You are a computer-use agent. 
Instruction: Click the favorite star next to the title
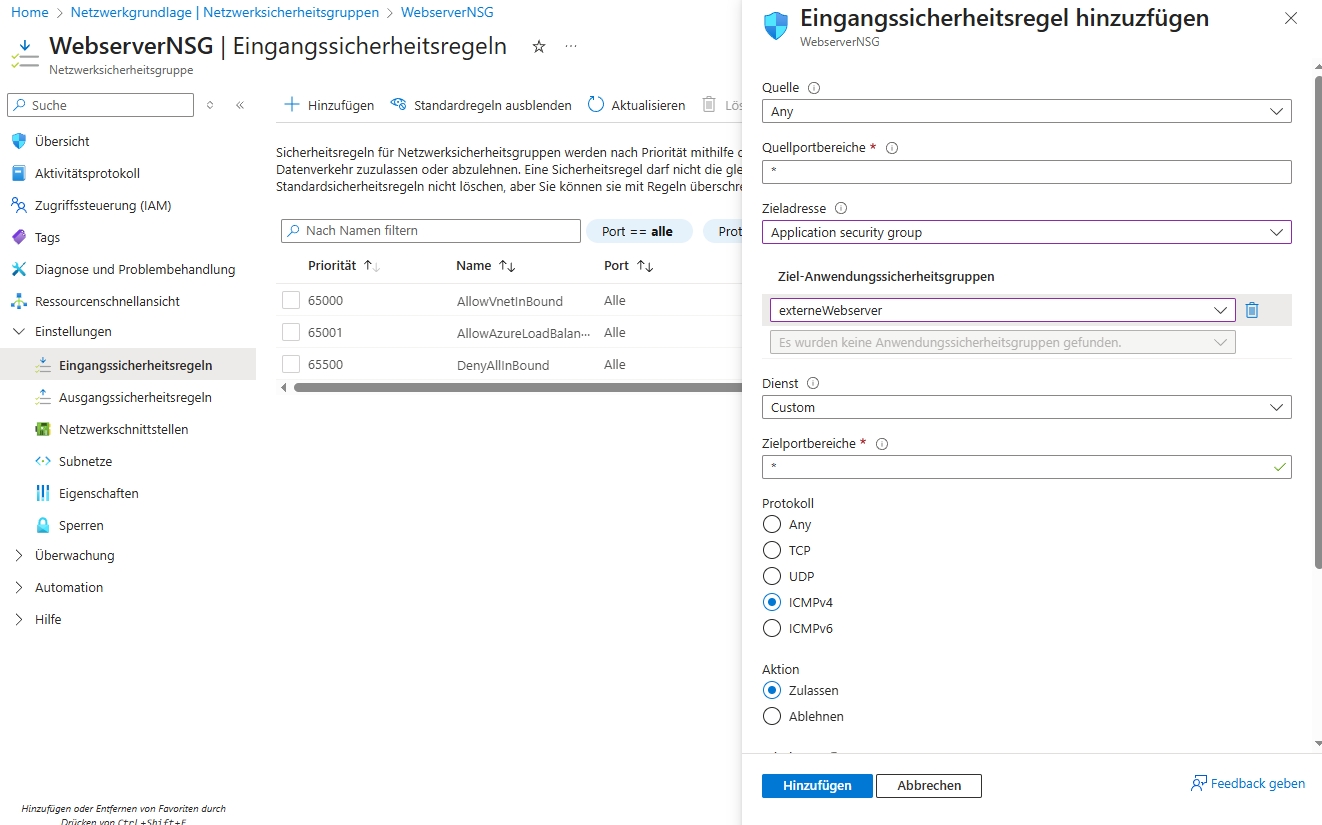[539, 47]
